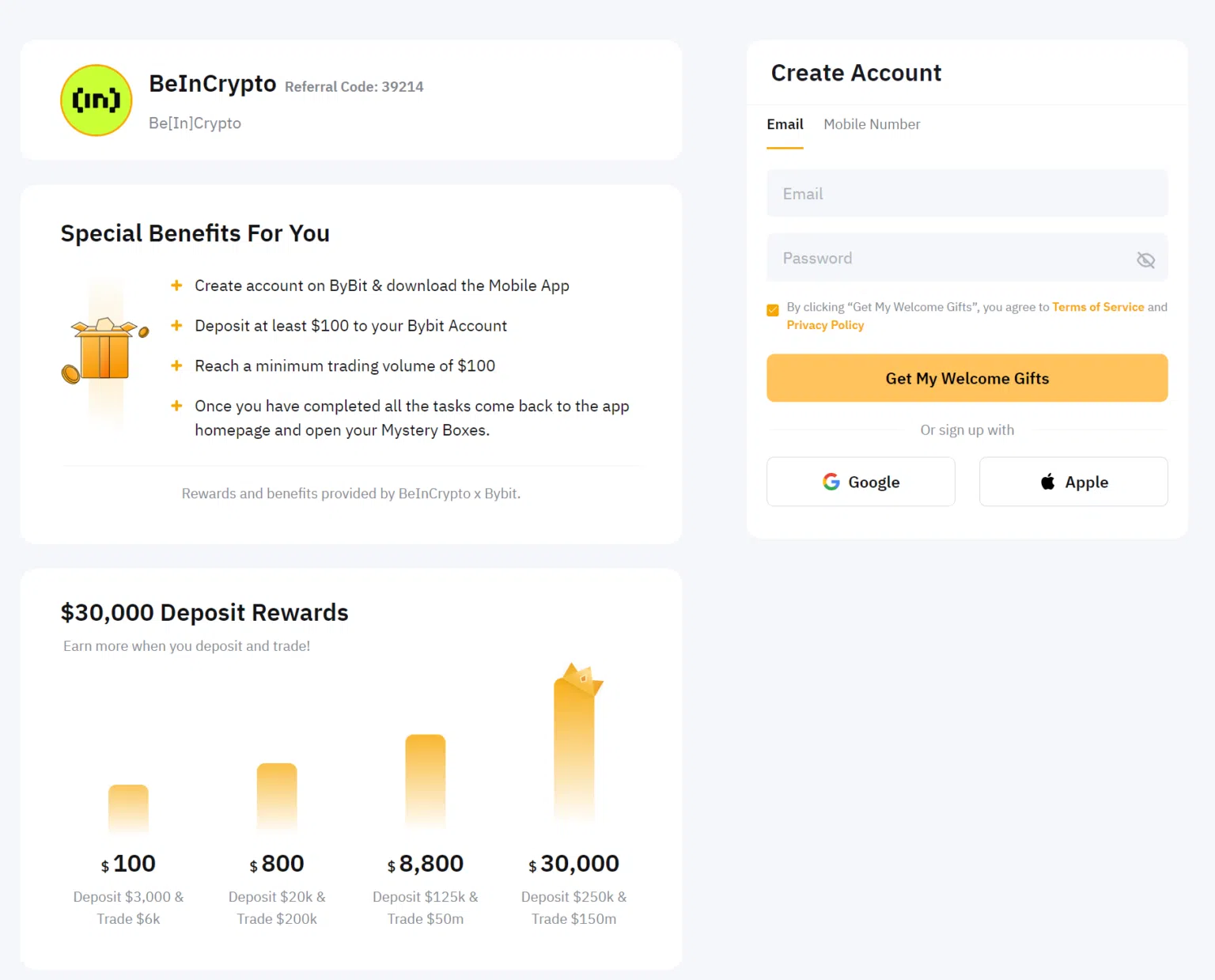
Task: Uncheck the Terms of Service agreement checkbox
Action: [773, 310]
